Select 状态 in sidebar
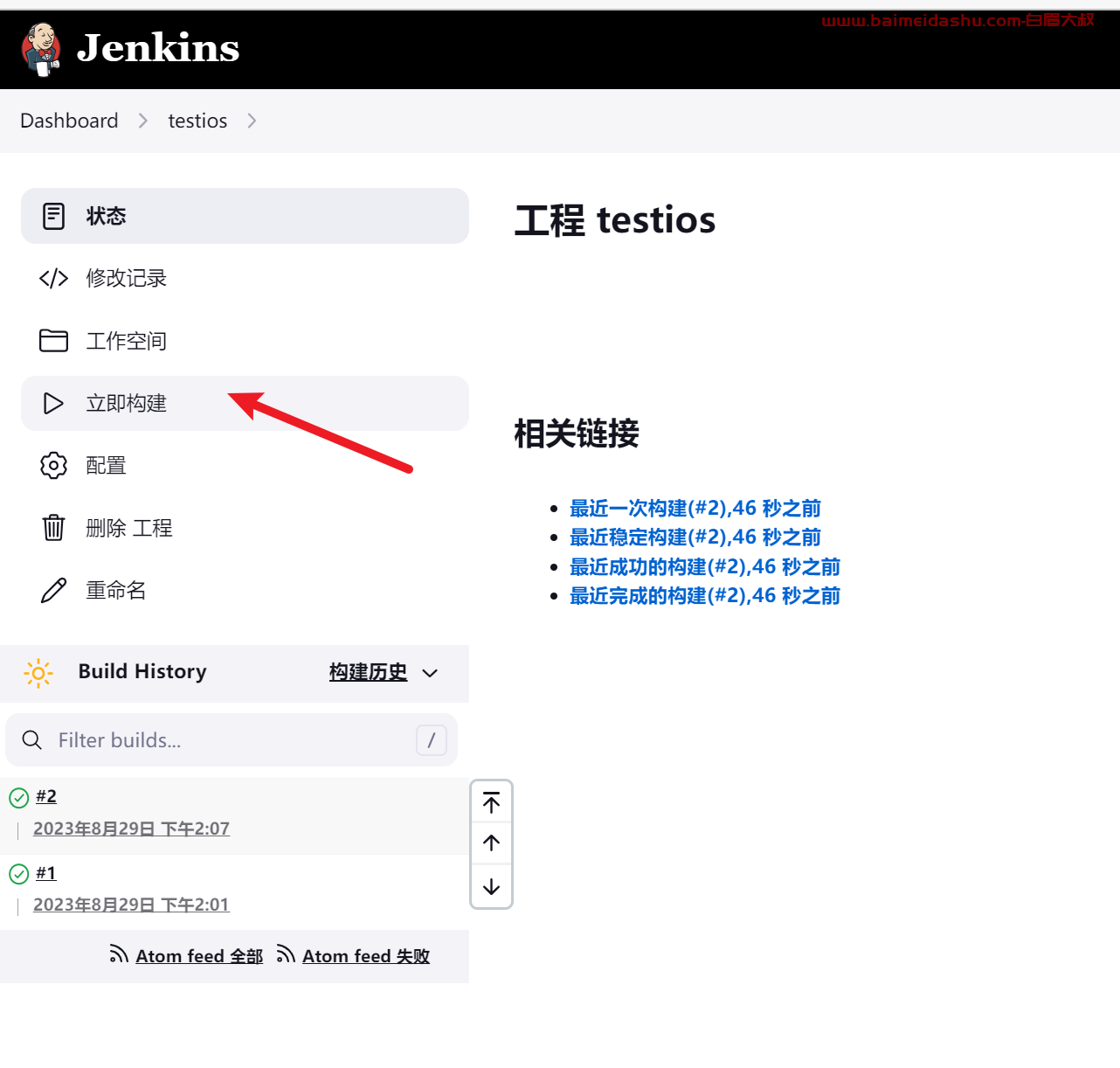Screen dimensions: 1120x1068 245,216
